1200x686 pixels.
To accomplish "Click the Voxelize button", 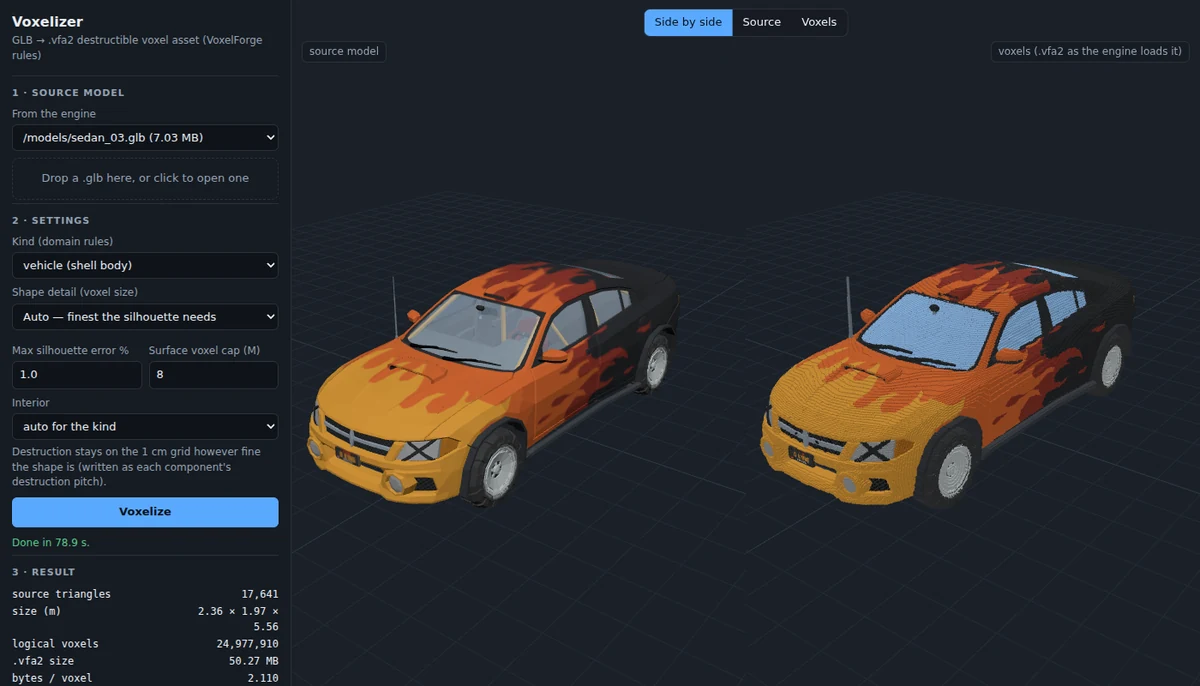I will click(x=145, y=511).
